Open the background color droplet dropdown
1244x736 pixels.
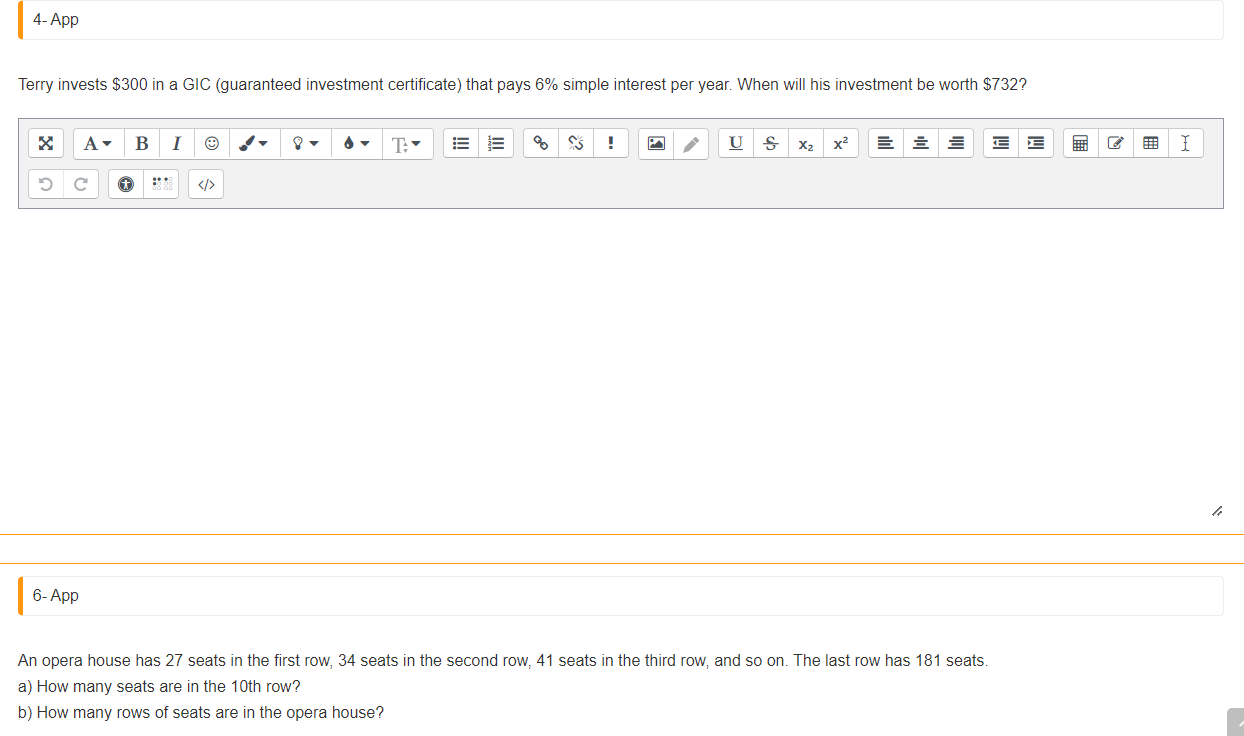coord(356,144)
